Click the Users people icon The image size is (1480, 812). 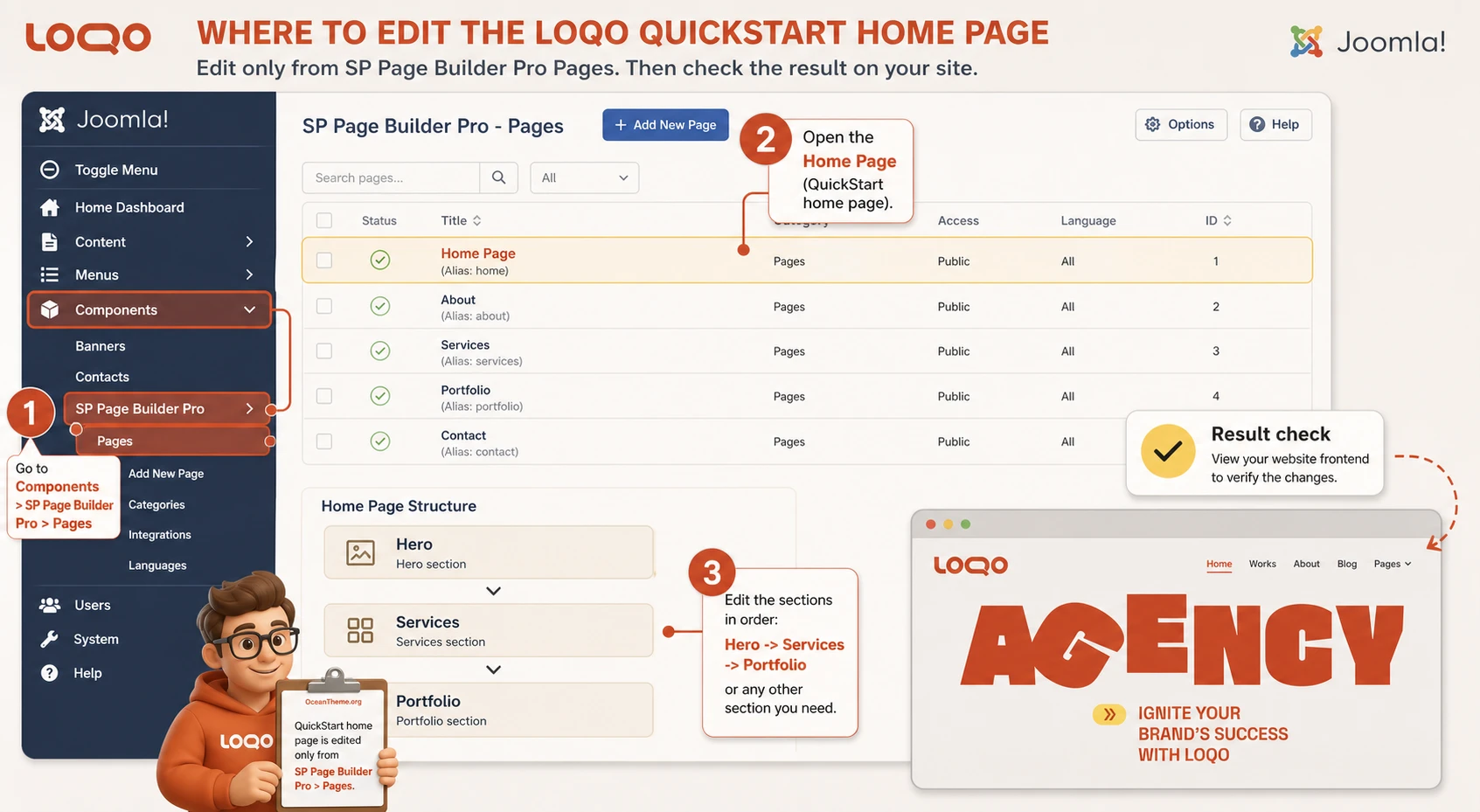pyautogui.click(x=50, y=605)
